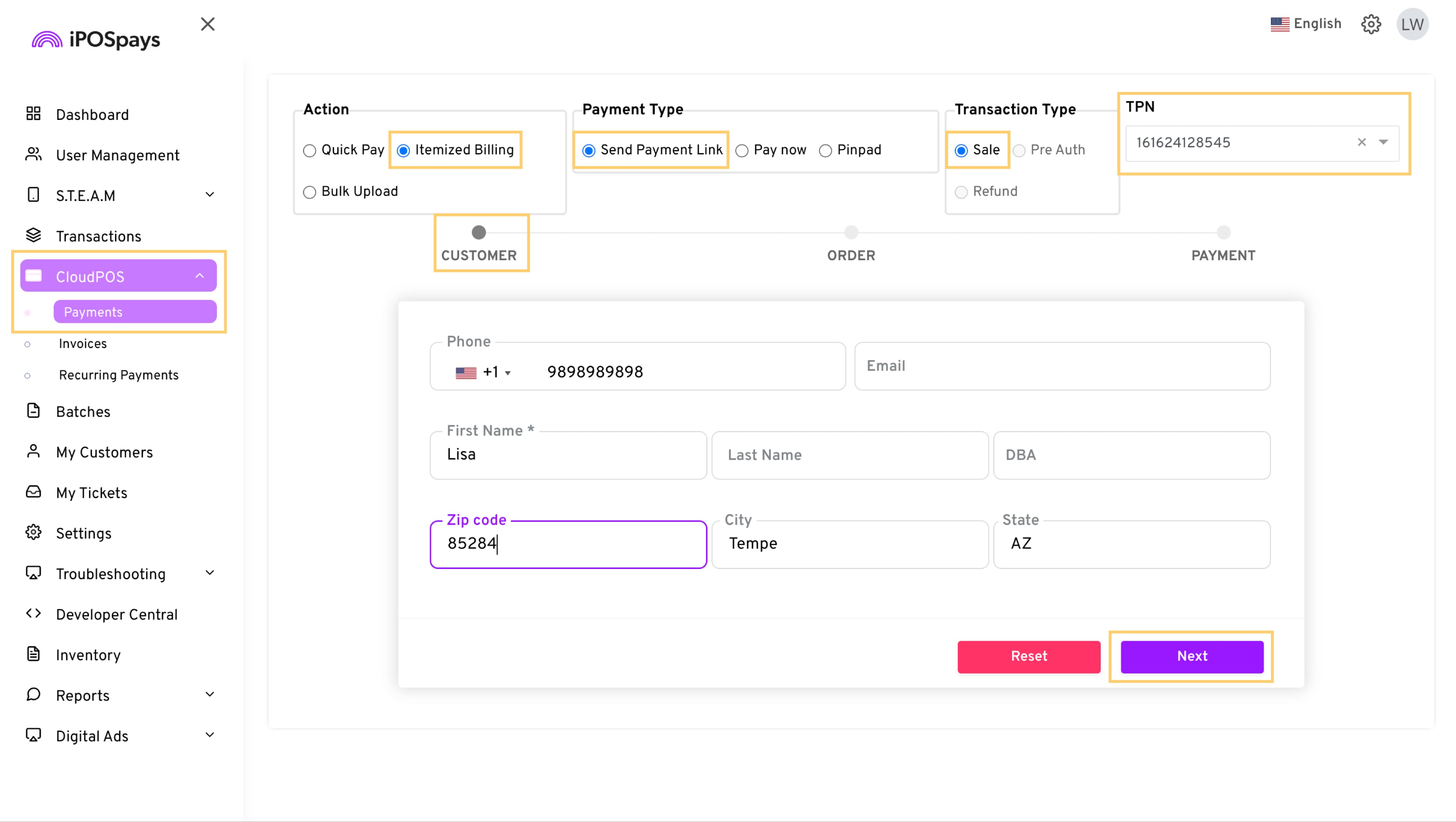
Task: Click the Dashboard grid icon
Action: pos(33,114)
